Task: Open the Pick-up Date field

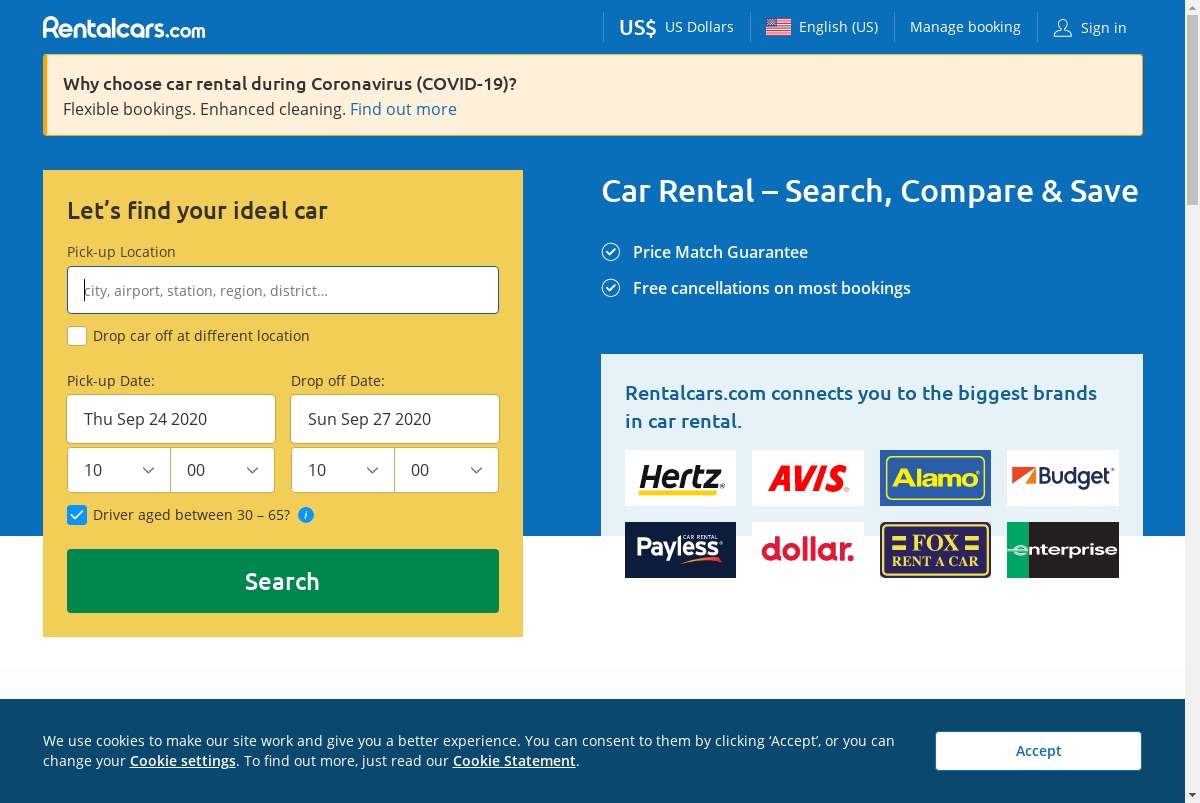Action: [171, 419]
